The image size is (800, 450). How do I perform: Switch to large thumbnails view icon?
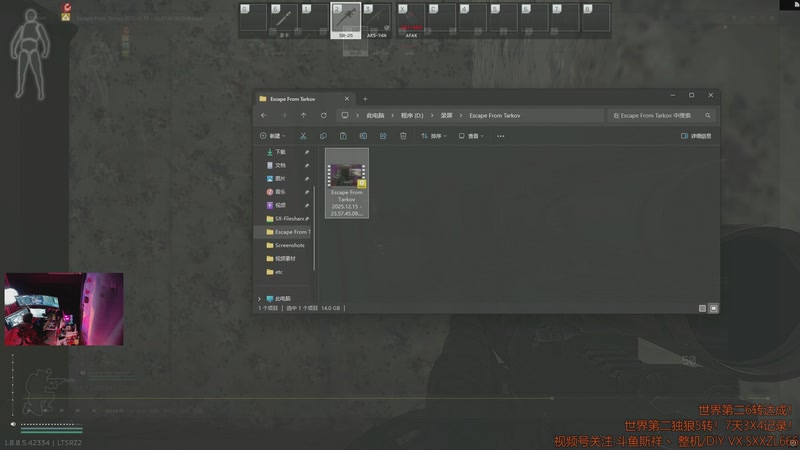pos(713,308)
